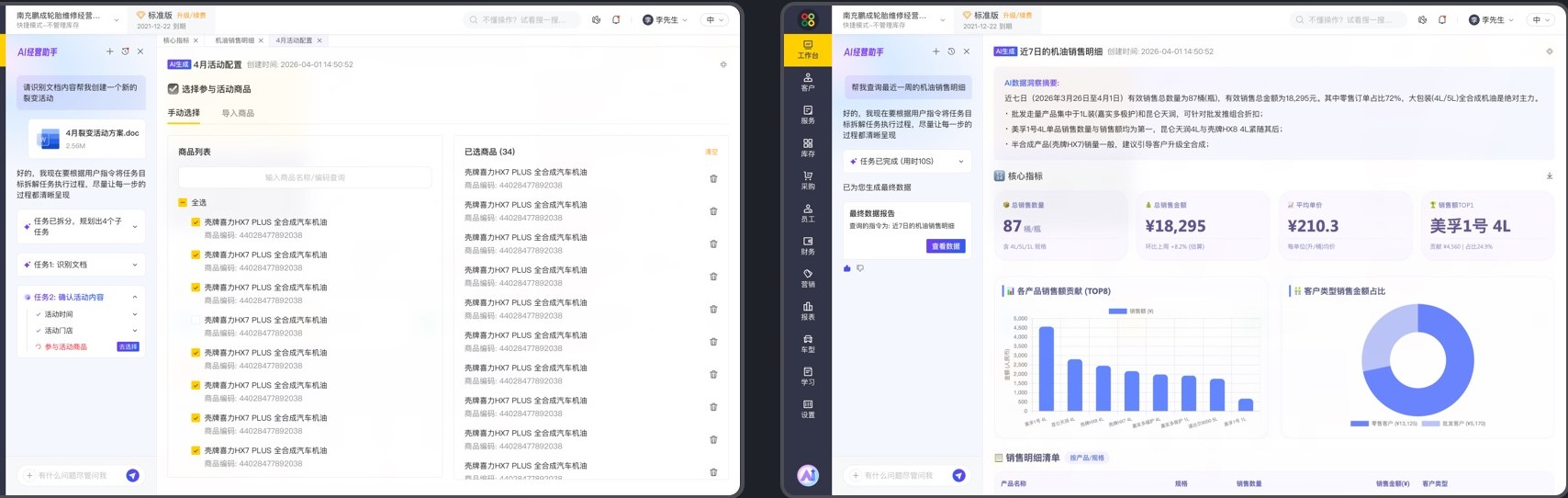1568x498 pixels.
Task: Switch to 机油销售明细 tab
Action: [235, 40]
